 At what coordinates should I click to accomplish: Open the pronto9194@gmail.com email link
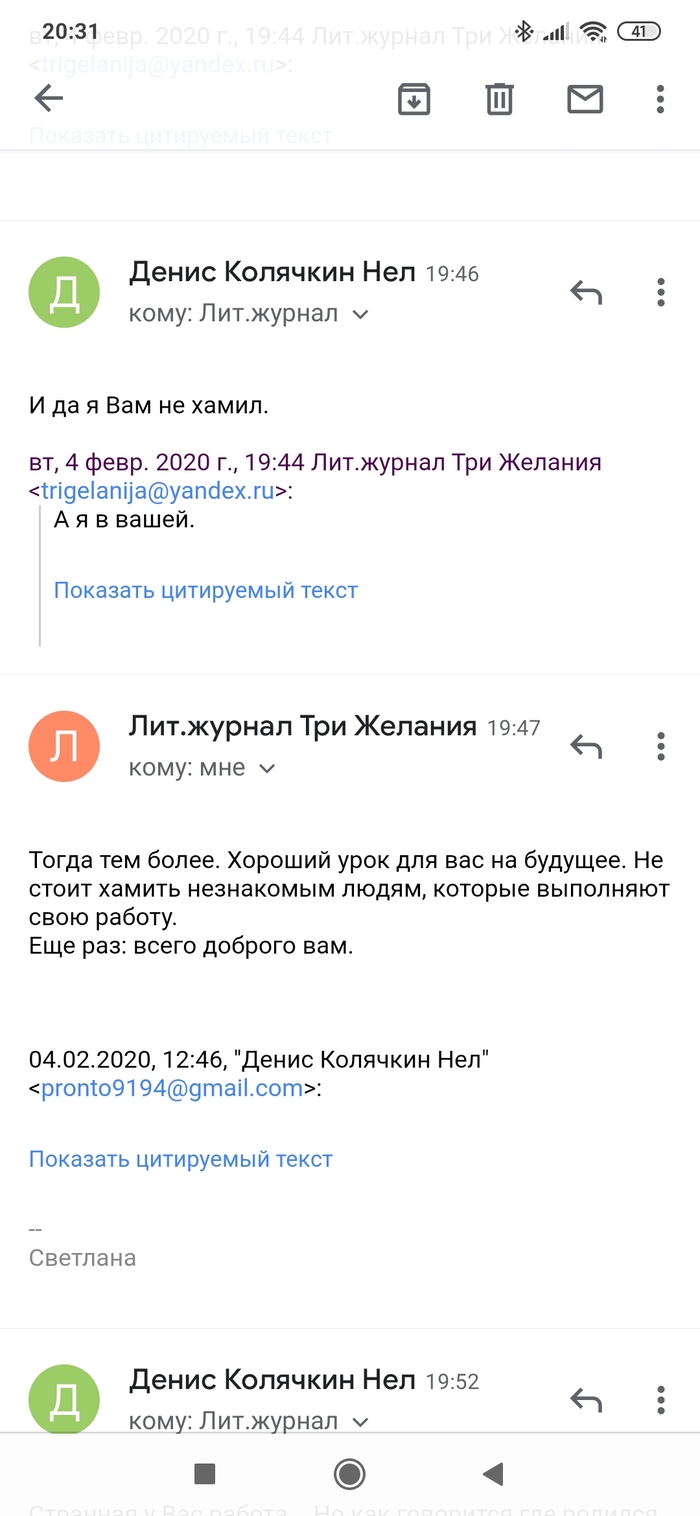(x=171, y=1088)
